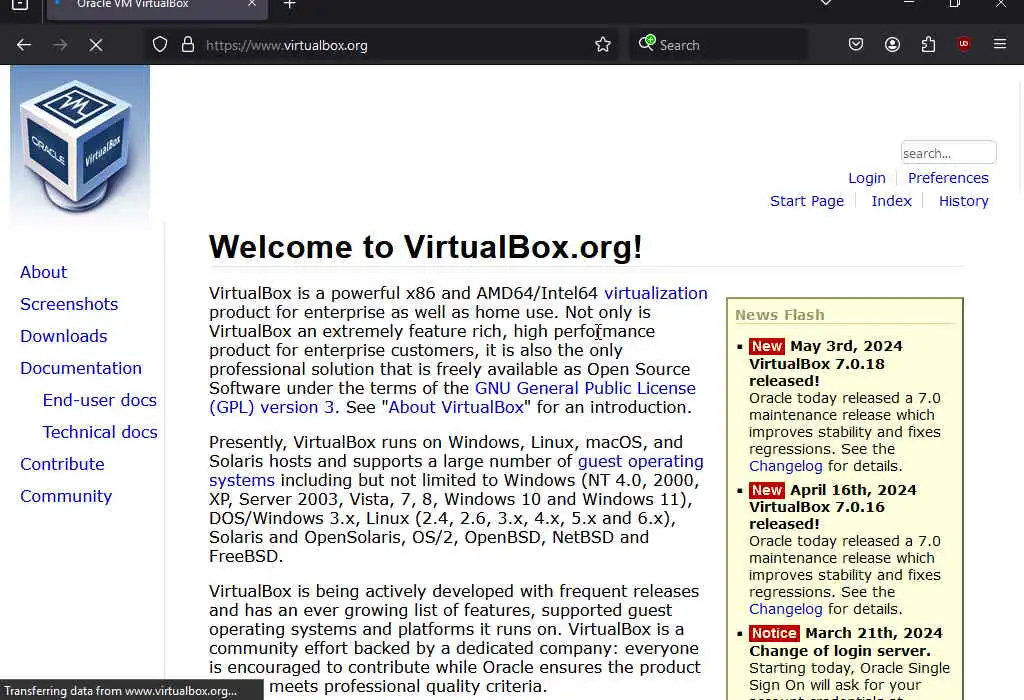This screenshot has width=1024, height=700.
Task: Follow the guest operating systems link
Action: [x=641, y=462]
